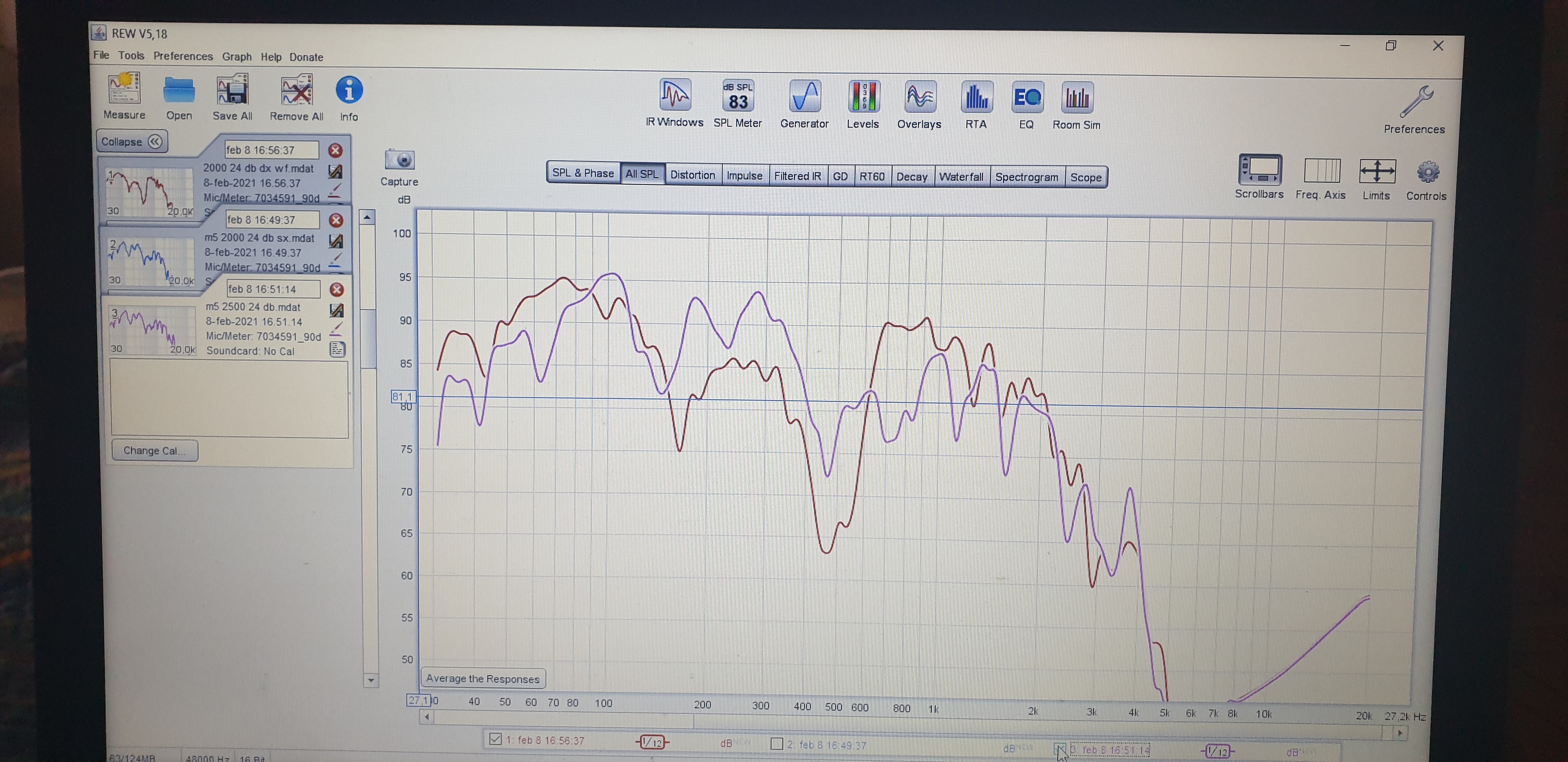Open the Donate menu
This screenshot has width=1568, height=762.
(306, 57)
